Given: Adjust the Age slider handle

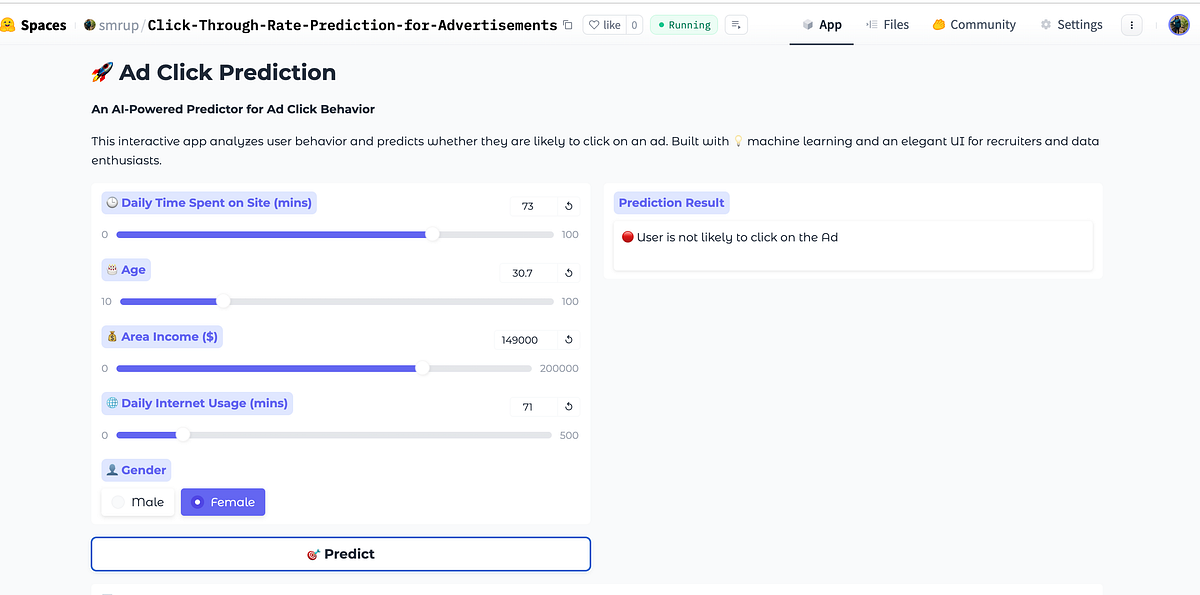Looking at the screenshot, I should [224, 300].
